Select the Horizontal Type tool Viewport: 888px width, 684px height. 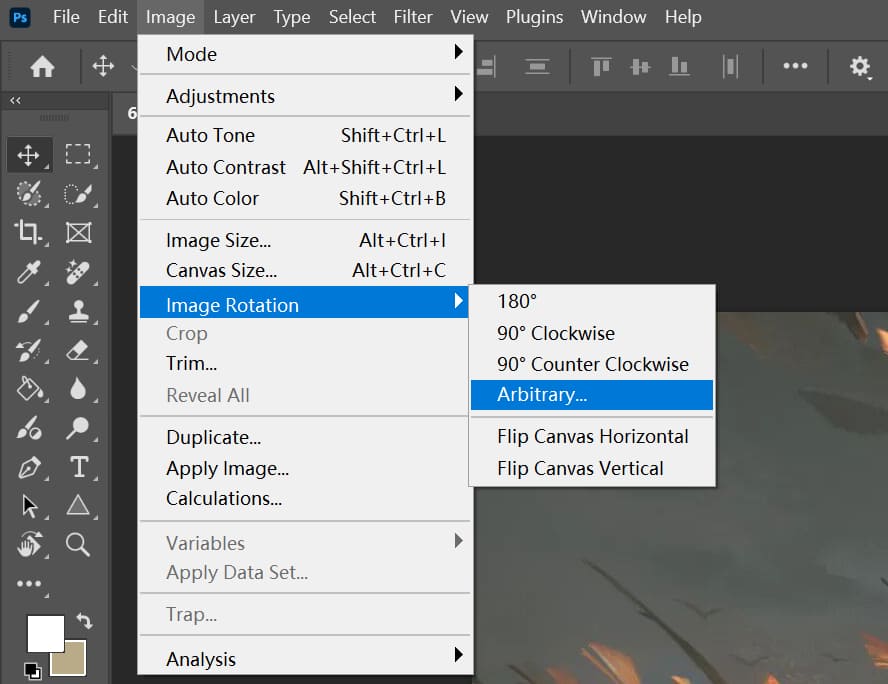(79, 467)
